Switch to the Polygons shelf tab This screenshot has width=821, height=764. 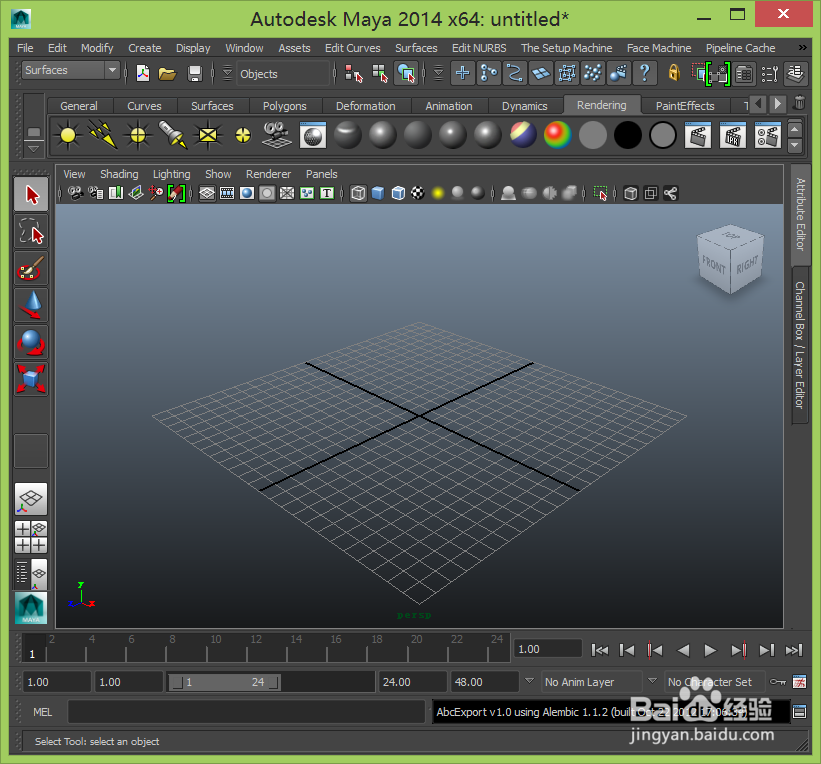point(284,106)
